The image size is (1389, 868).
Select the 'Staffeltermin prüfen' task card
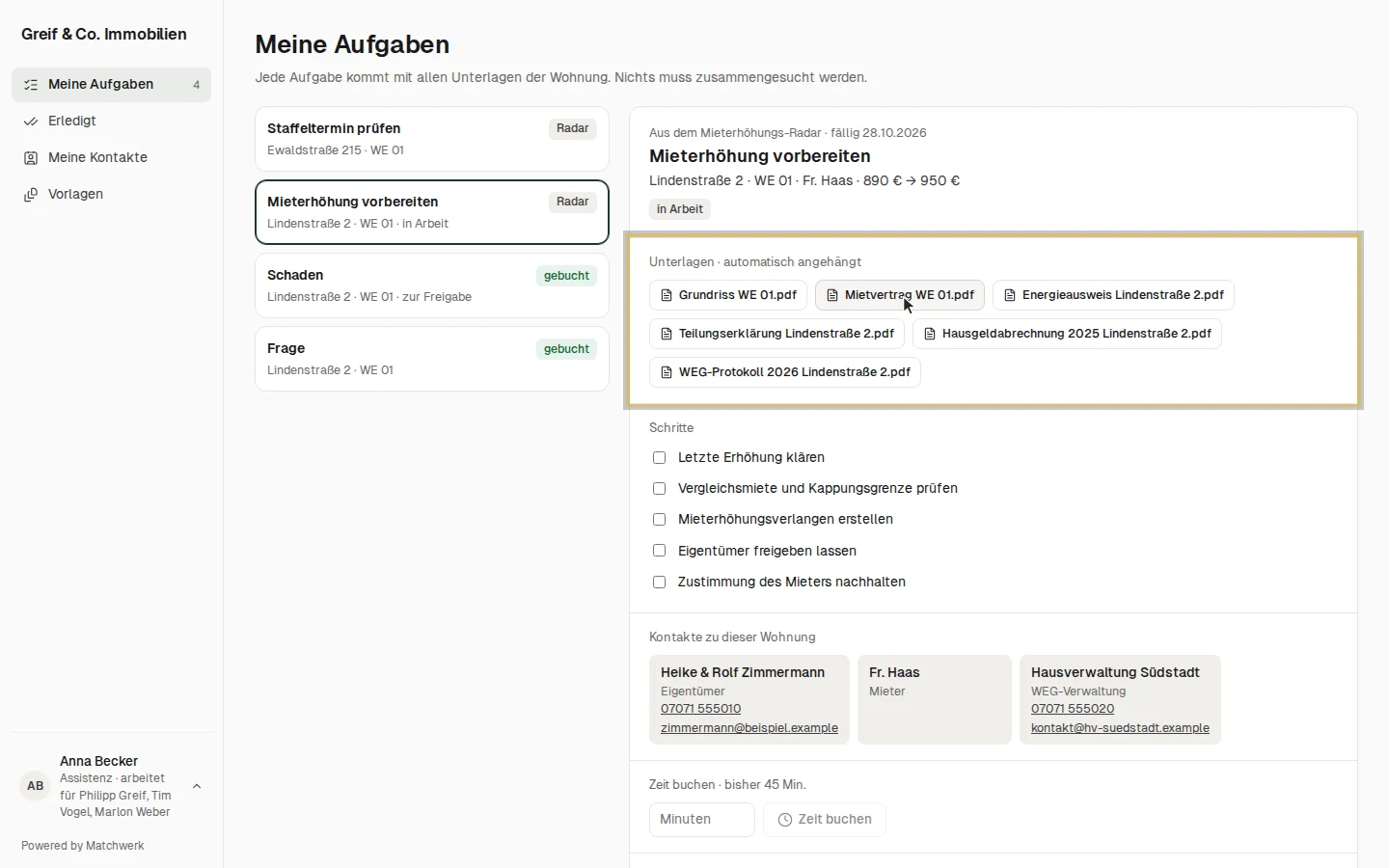tap(432, 139)
